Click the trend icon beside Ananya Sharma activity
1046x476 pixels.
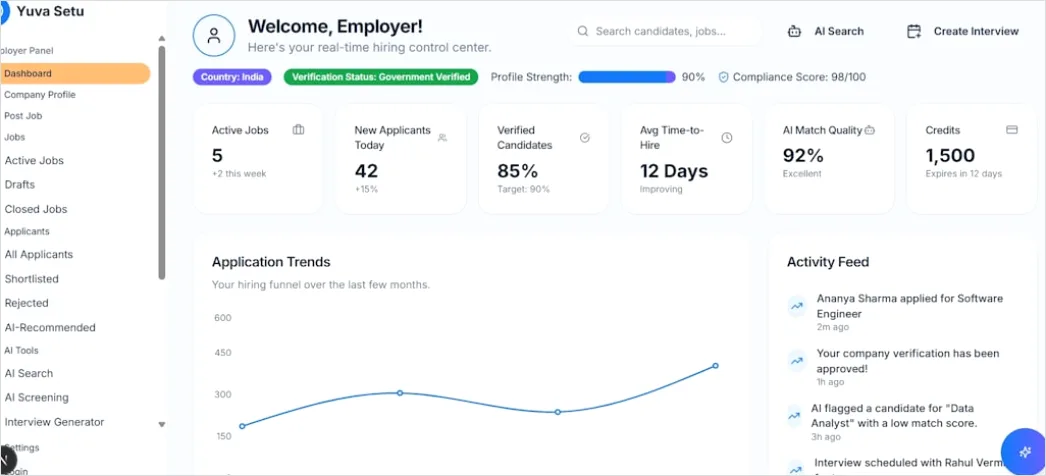point(797,307)
